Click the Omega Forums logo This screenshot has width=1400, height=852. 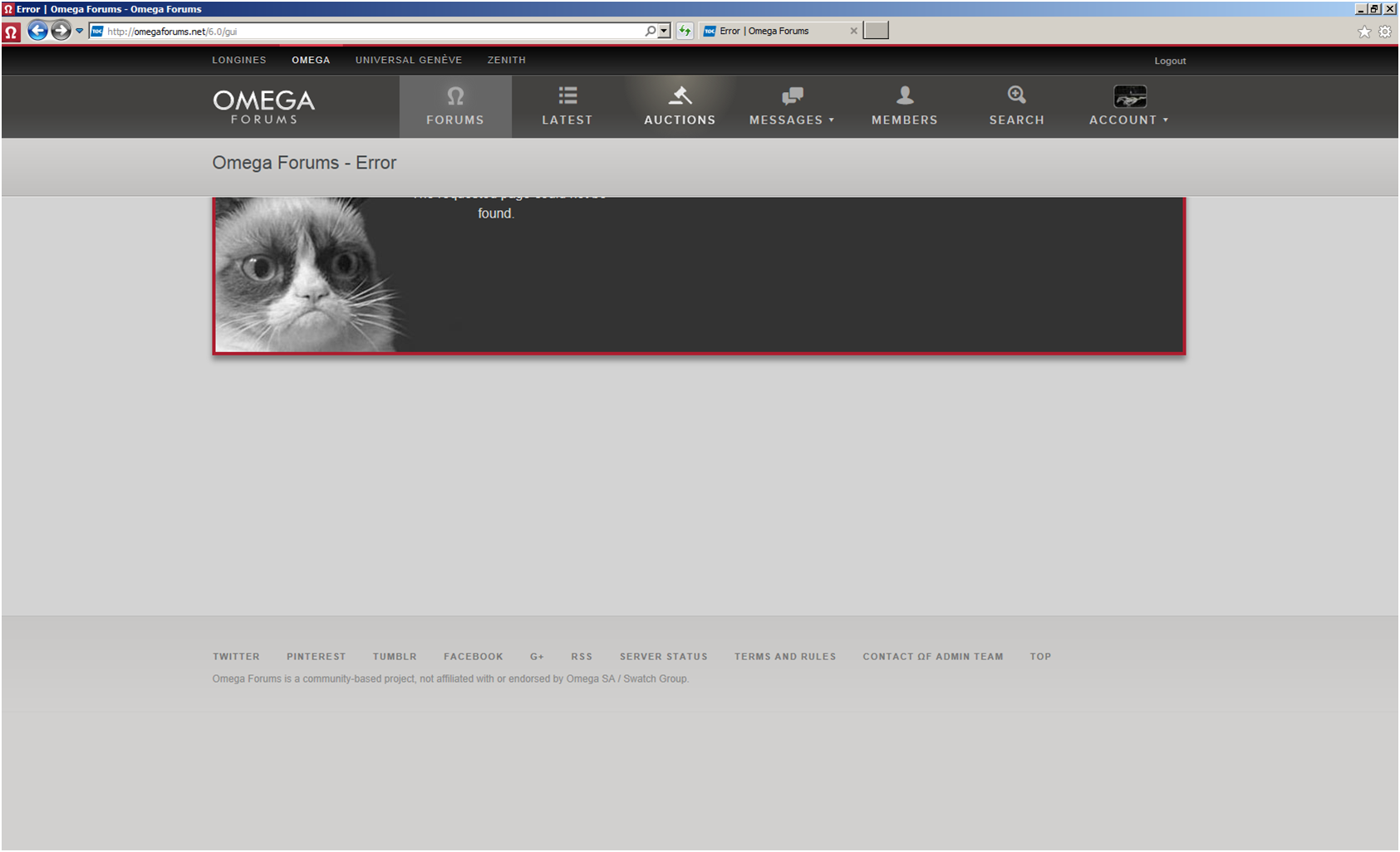[x=263, y=106]
